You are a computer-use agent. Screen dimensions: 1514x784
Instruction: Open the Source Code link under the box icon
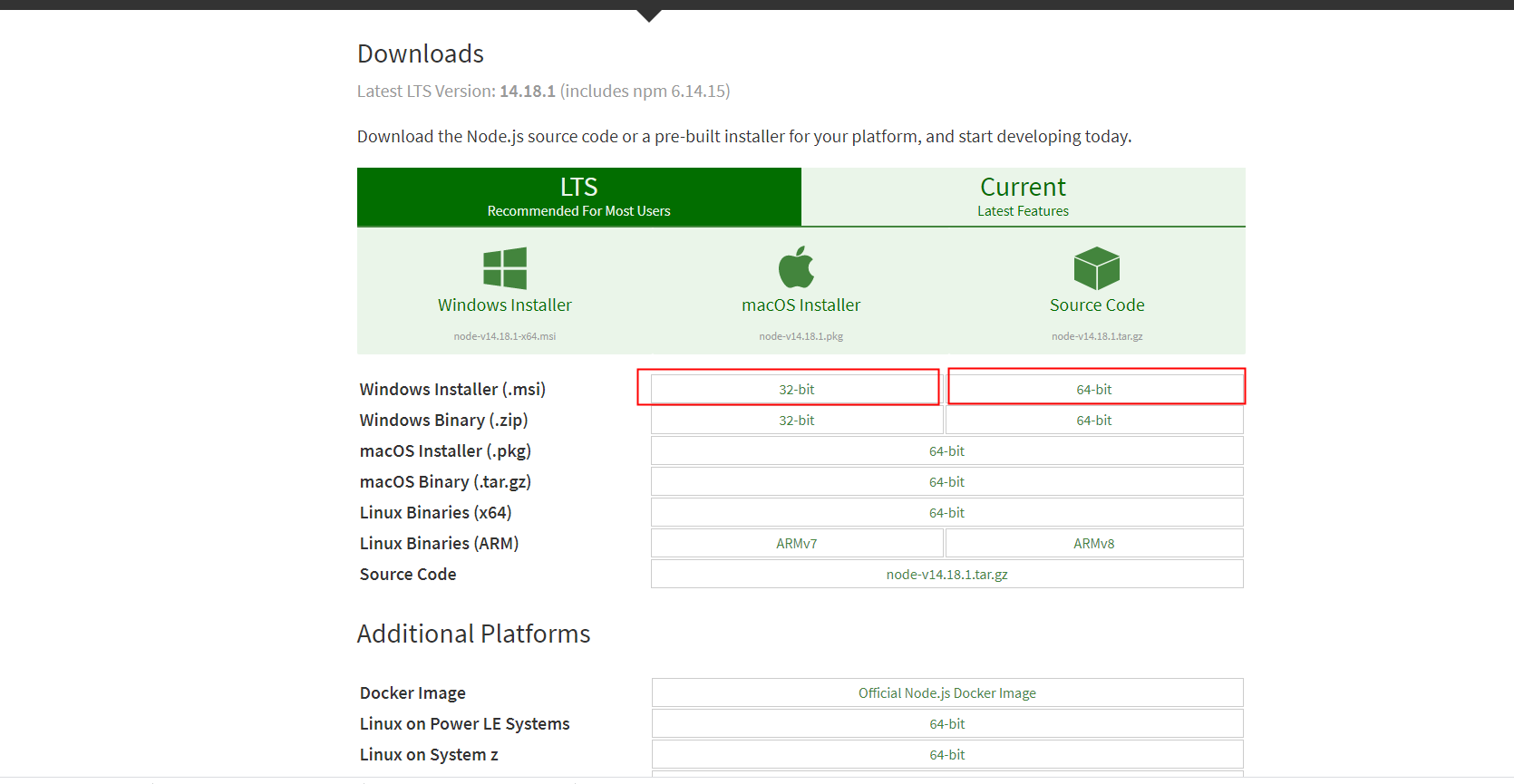[x=1097, y=305]
